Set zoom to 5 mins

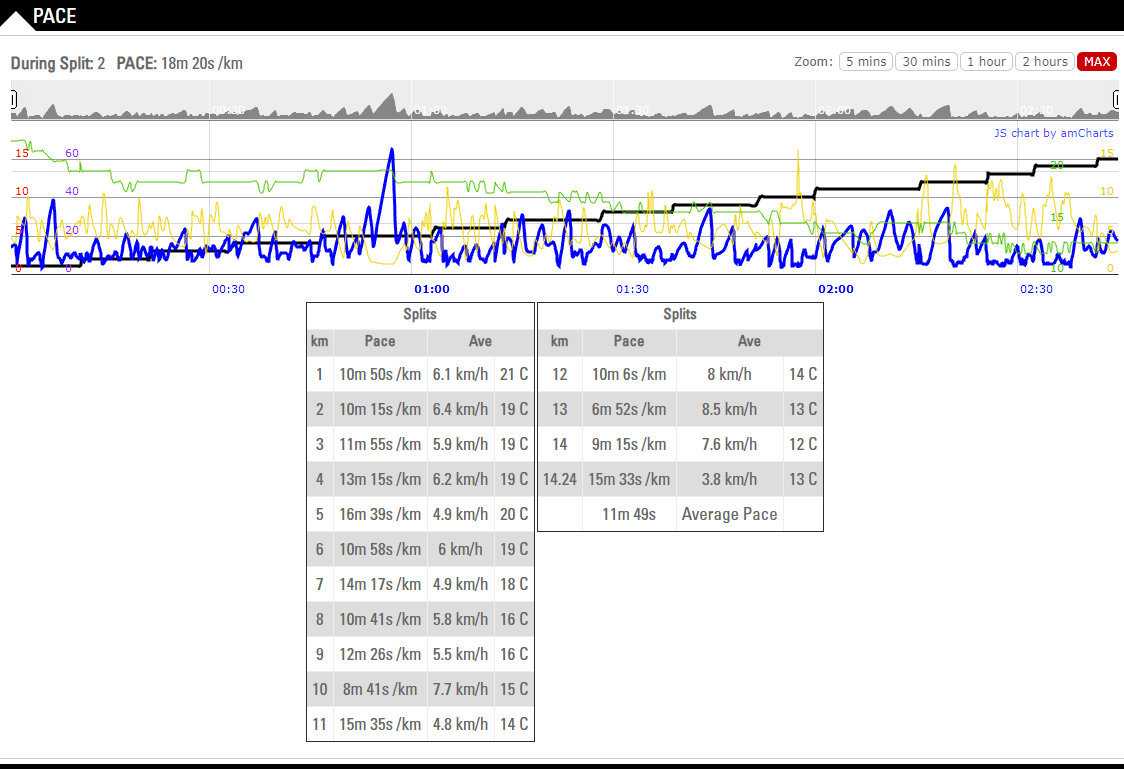coord(865,62)
